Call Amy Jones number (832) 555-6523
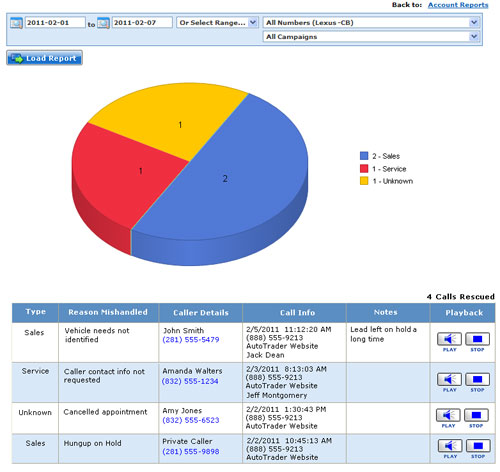This screenshot has height=472, width=500. coord(191,420)
